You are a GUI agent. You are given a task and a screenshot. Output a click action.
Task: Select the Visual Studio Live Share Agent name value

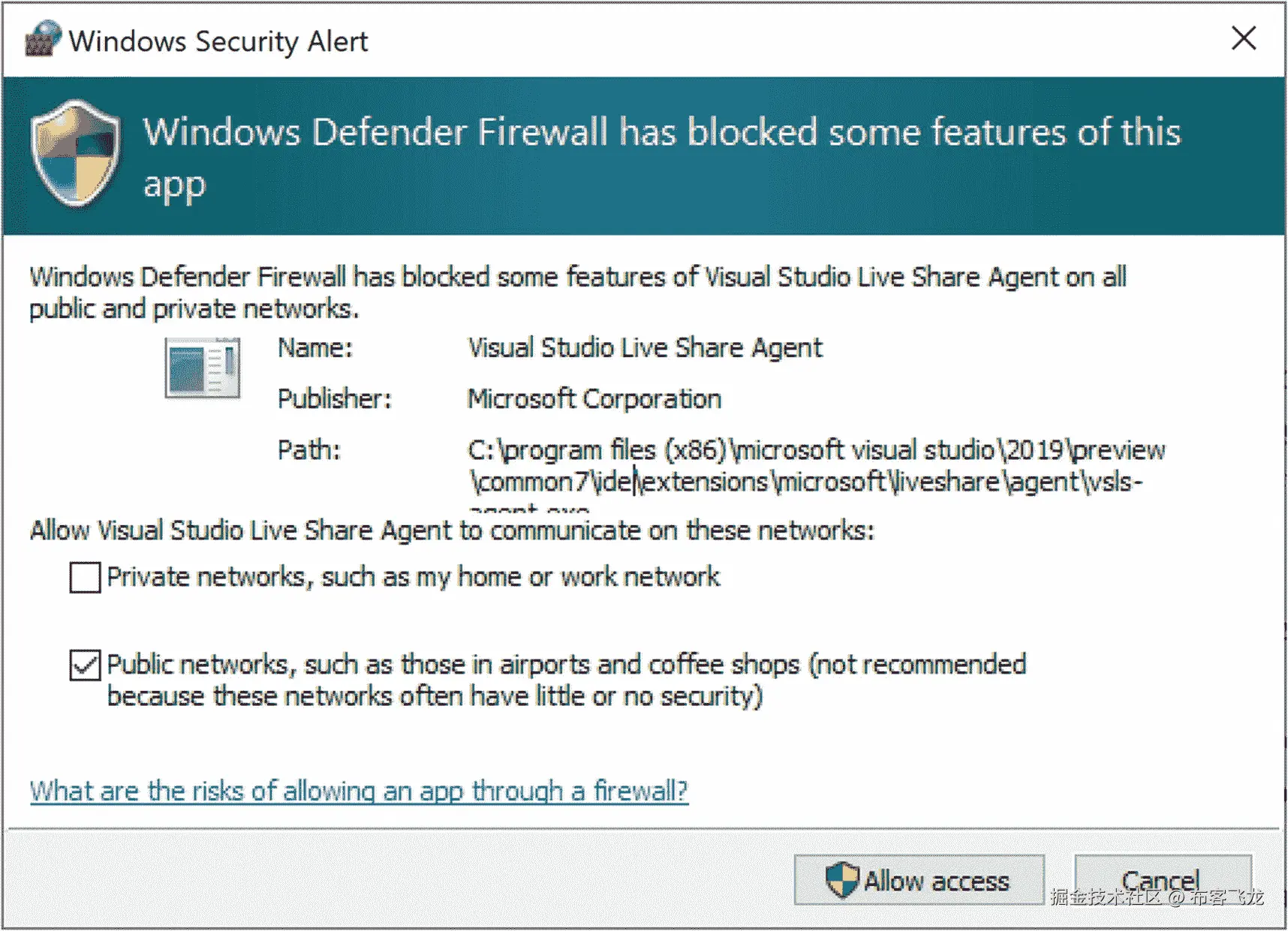(x=645, y=348)
